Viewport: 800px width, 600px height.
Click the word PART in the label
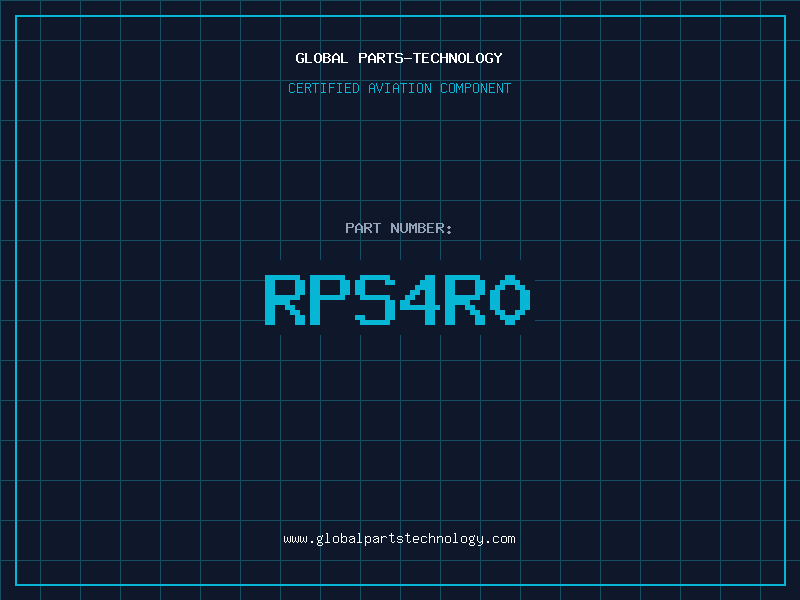click(x=363, y=228)
